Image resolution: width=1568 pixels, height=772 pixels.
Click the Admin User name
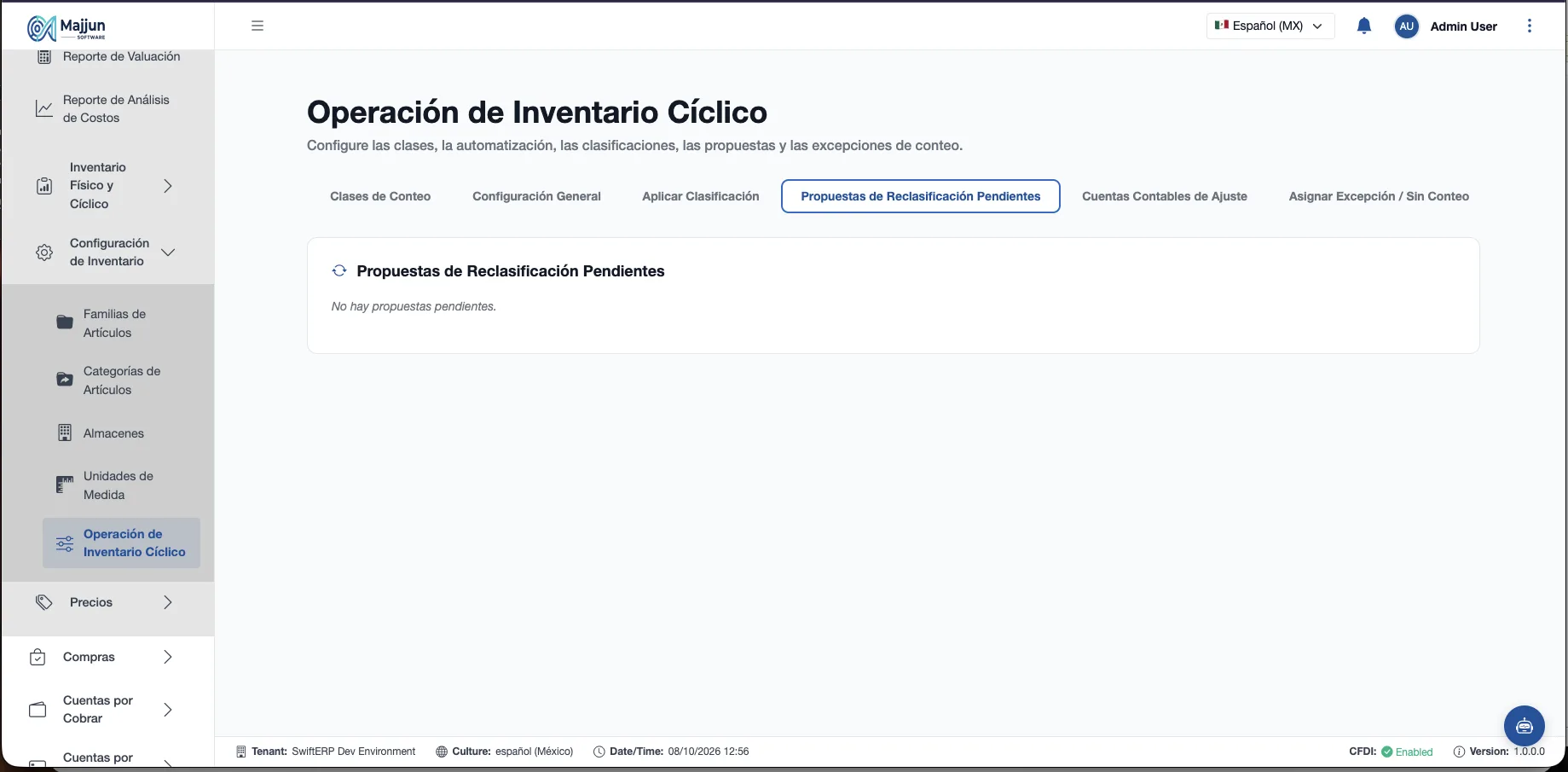click(x=1463, y=26)
